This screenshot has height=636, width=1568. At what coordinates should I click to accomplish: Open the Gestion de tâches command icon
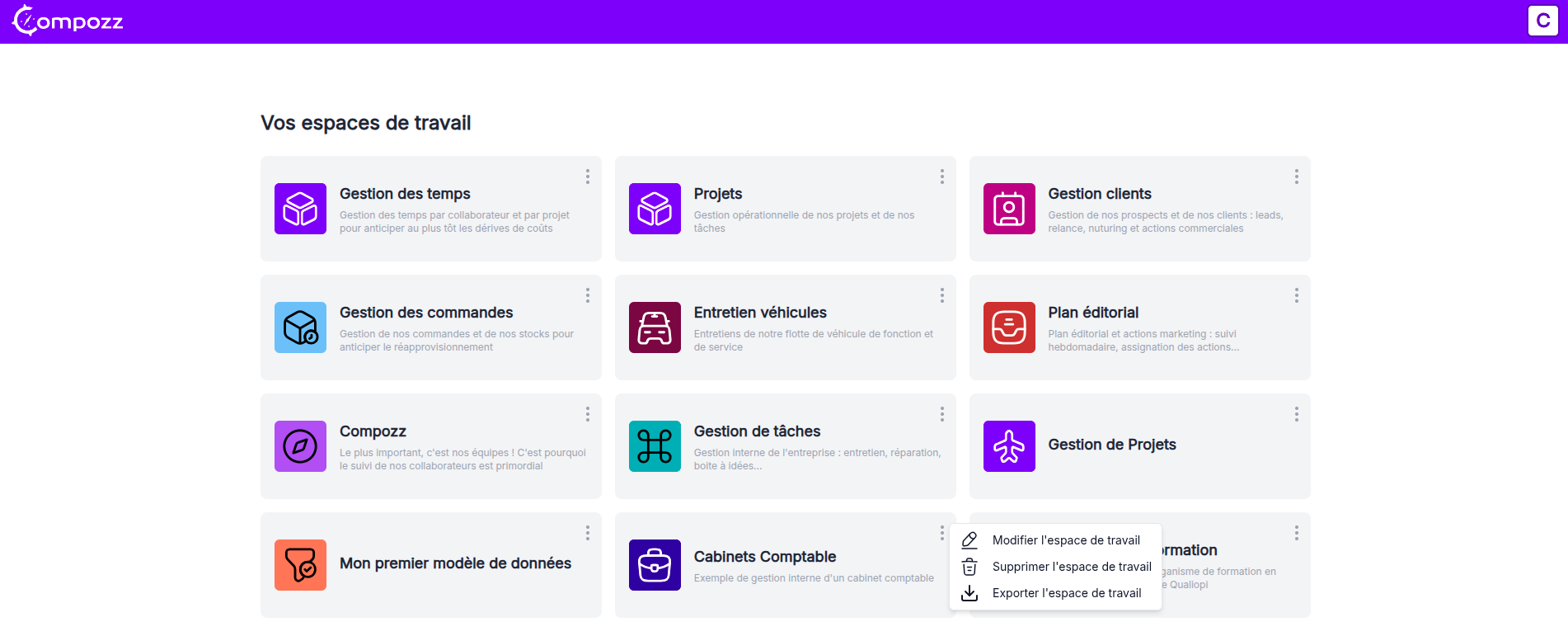pos(655,446)
